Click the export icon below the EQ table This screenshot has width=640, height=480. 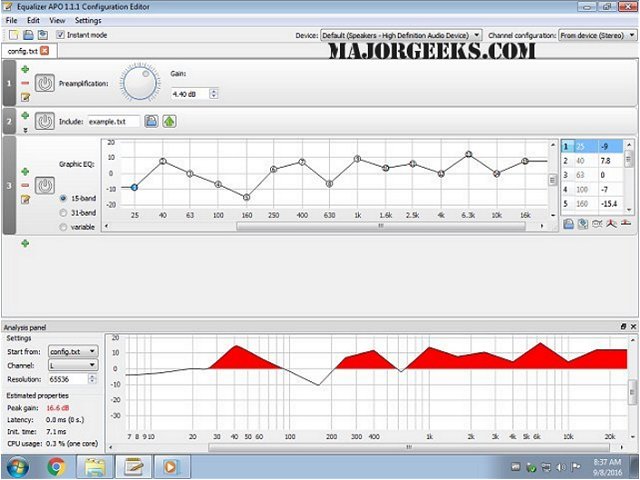point(583,224)
